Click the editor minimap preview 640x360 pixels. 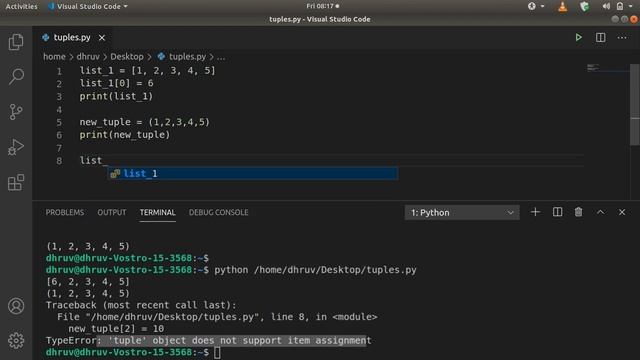coord(593,67)
